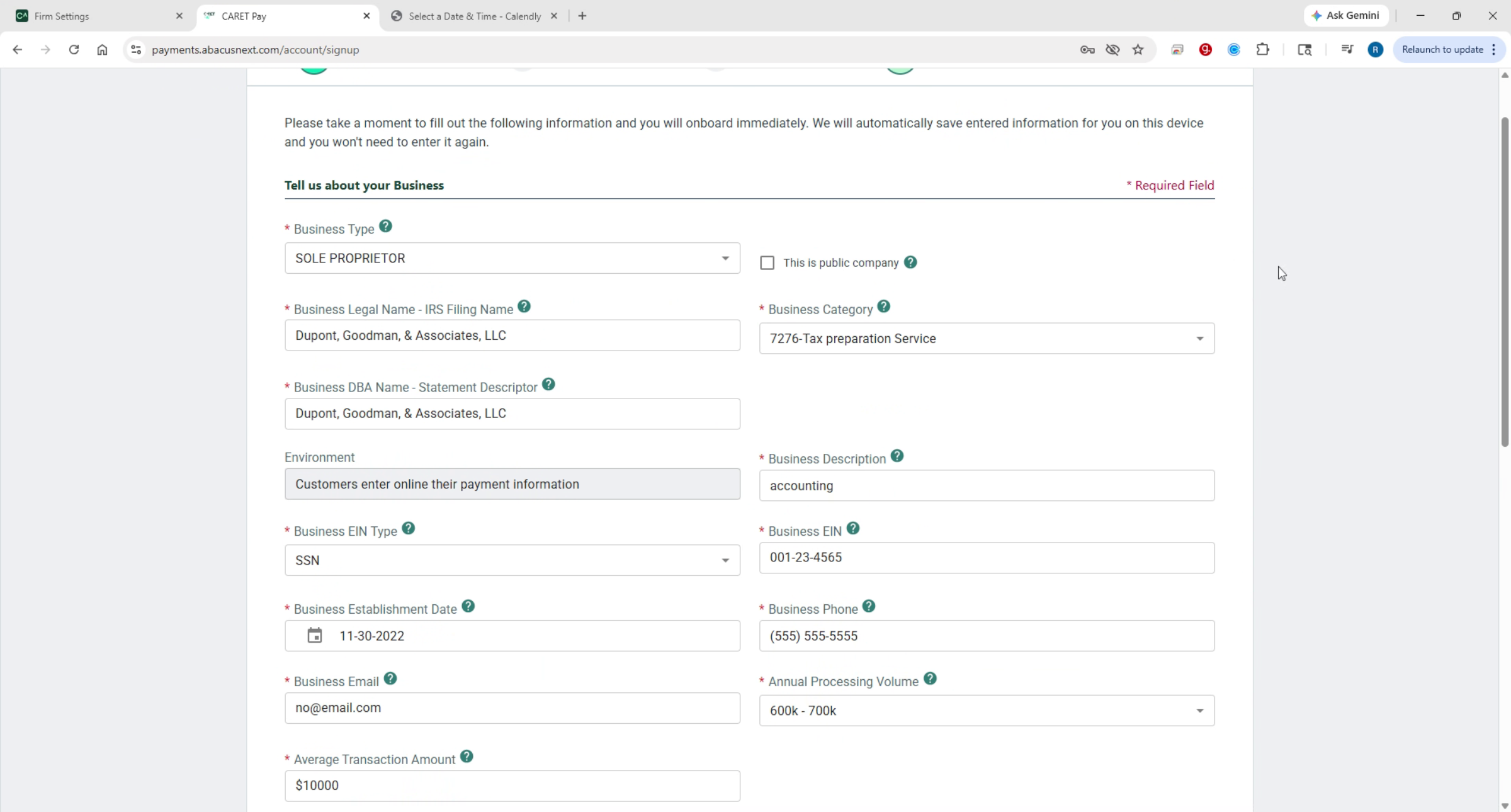Screen dimensions: 1511x812
Task: Click the Business Phone field
Action: [987, 636]
